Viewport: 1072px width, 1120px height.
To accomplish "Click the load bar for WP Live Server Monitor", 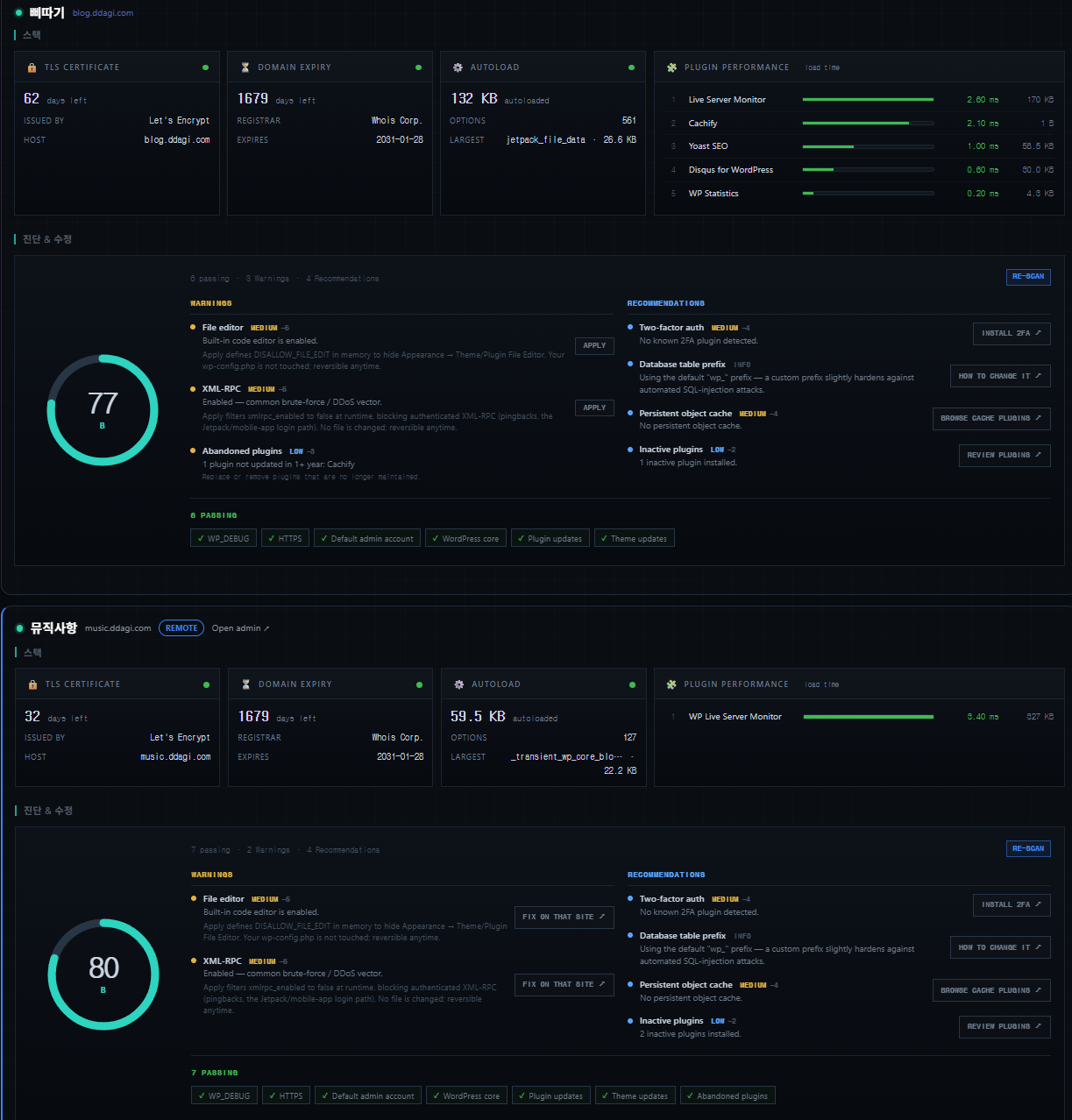I will coord(869,717).
